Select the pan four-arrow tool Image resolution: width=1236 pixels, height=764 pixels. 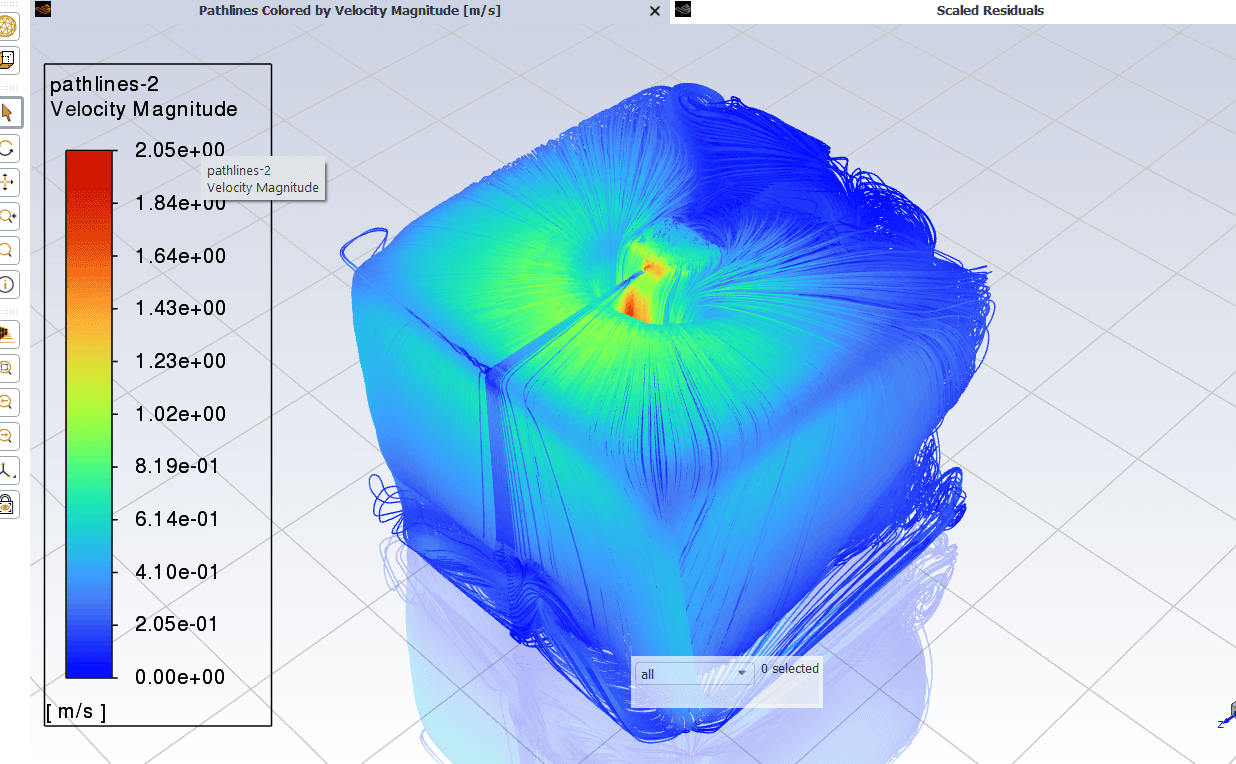pos(7,182)
